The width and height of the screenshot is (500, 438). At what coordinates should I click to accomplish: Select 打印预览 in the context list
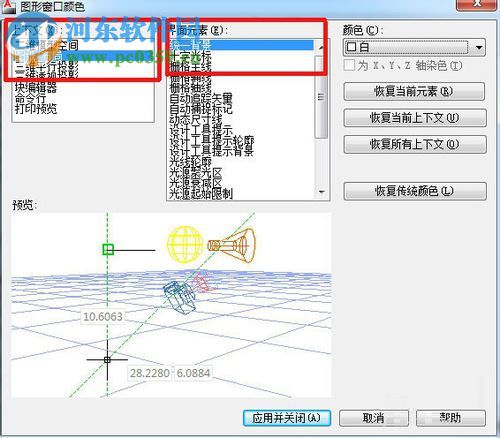coord(36,109)
